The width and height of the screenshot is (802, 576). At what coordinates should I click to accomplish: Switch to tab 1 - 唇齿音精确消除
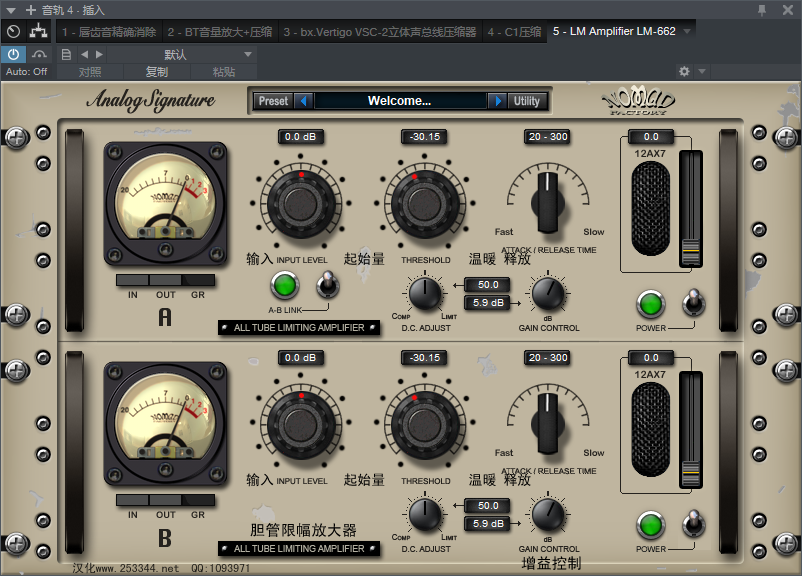tap(109, 32)
